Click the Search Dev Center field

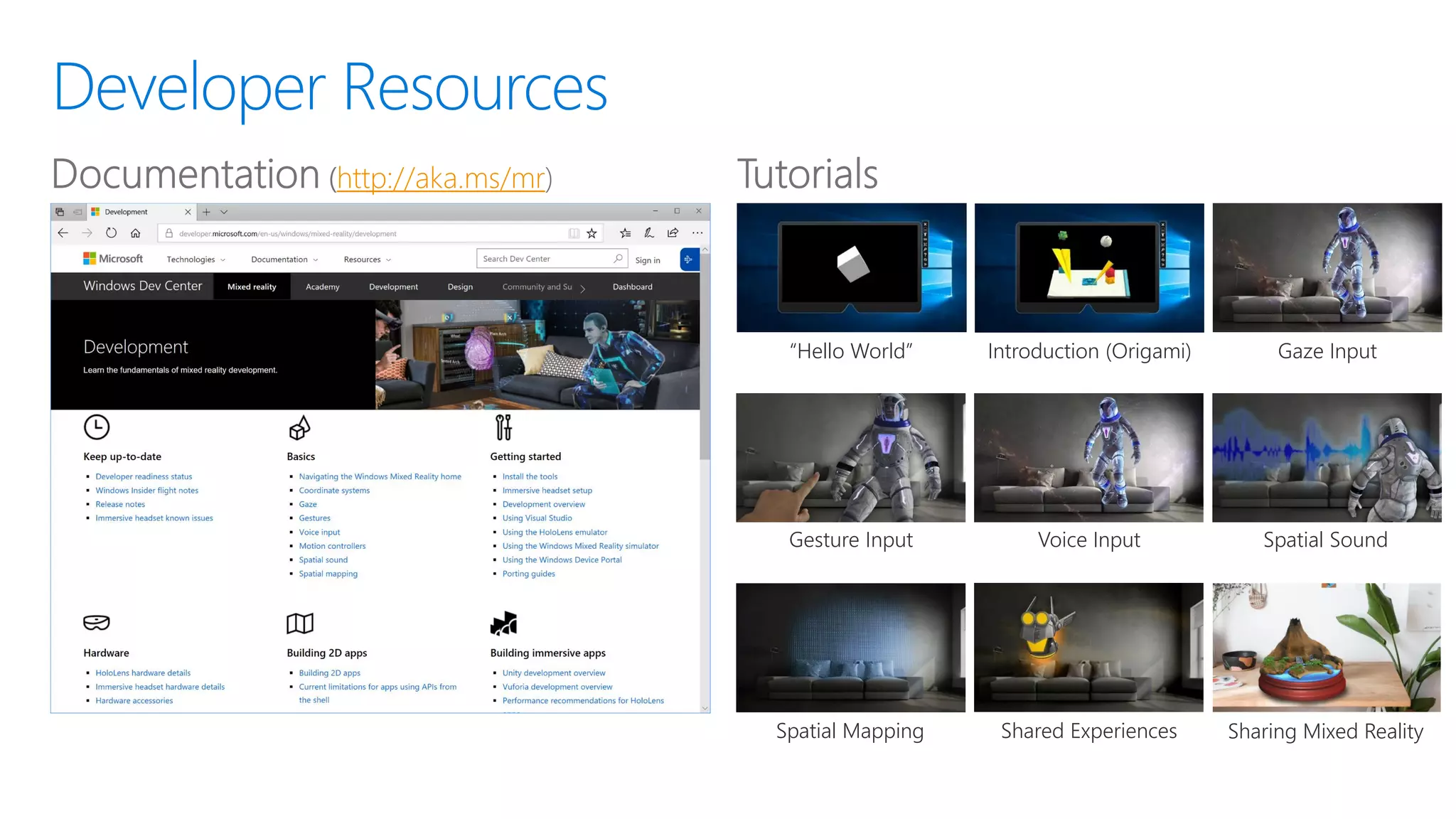click(553, 259)
